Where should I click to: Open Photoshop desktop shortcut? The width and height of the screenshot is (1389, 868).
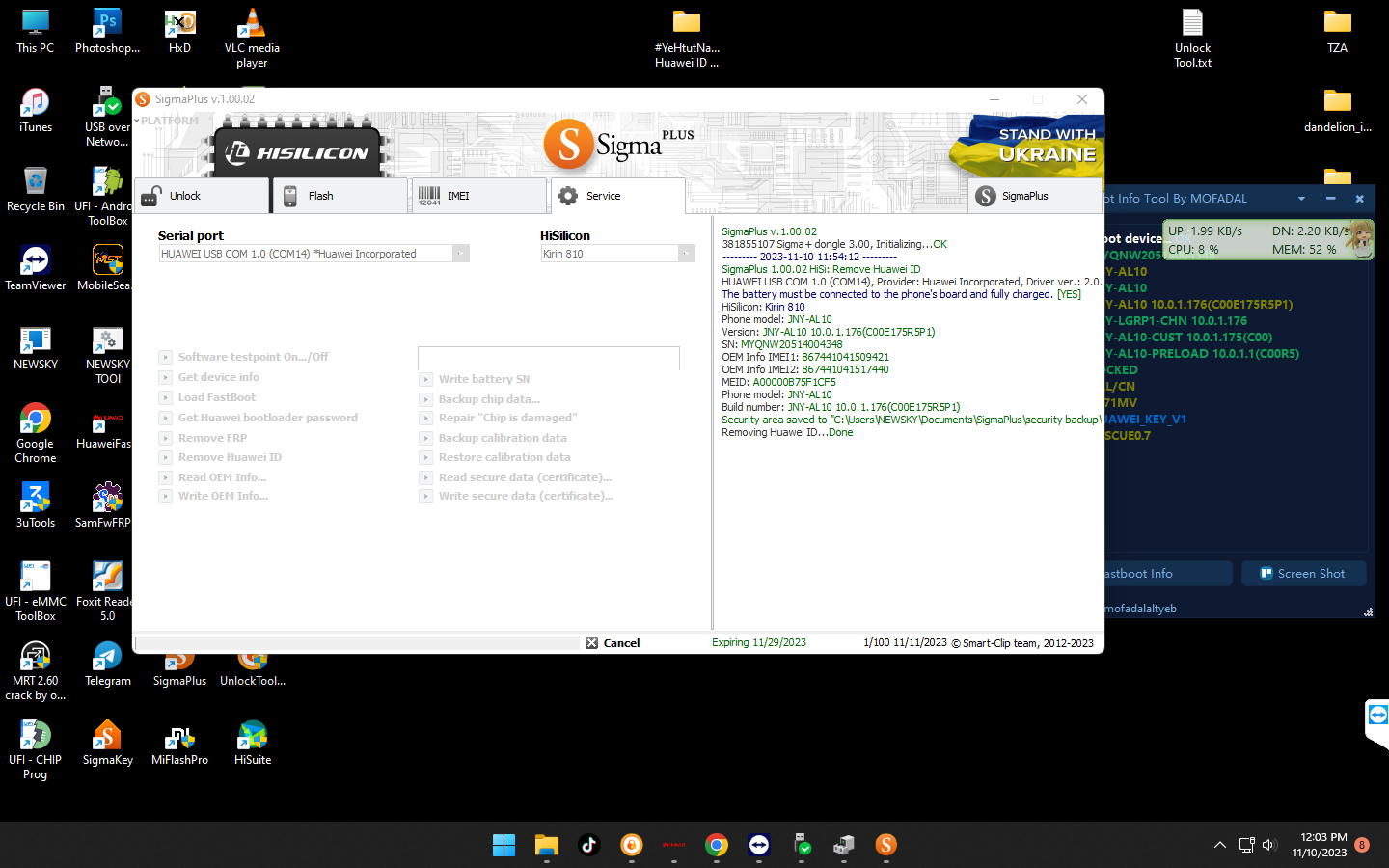coord(107,32)
